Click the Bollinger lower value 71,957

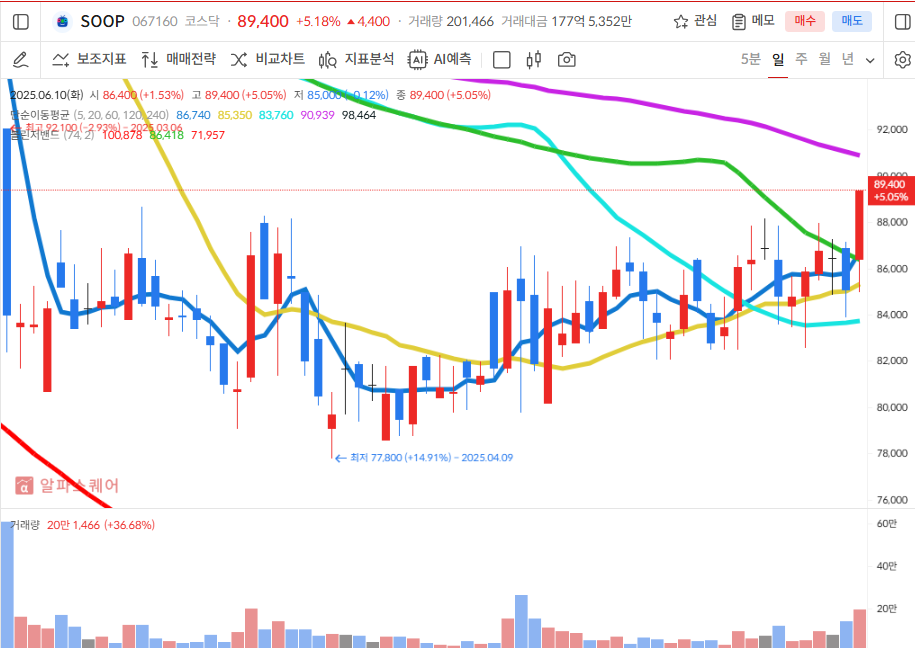[x=208, y=135]
